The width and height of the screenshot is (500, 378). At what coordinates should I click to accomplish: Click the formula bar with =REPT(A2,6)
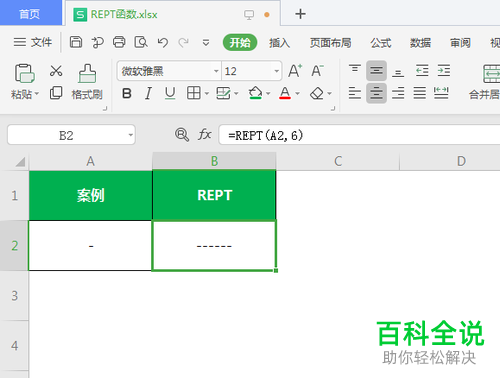[360, 135]
